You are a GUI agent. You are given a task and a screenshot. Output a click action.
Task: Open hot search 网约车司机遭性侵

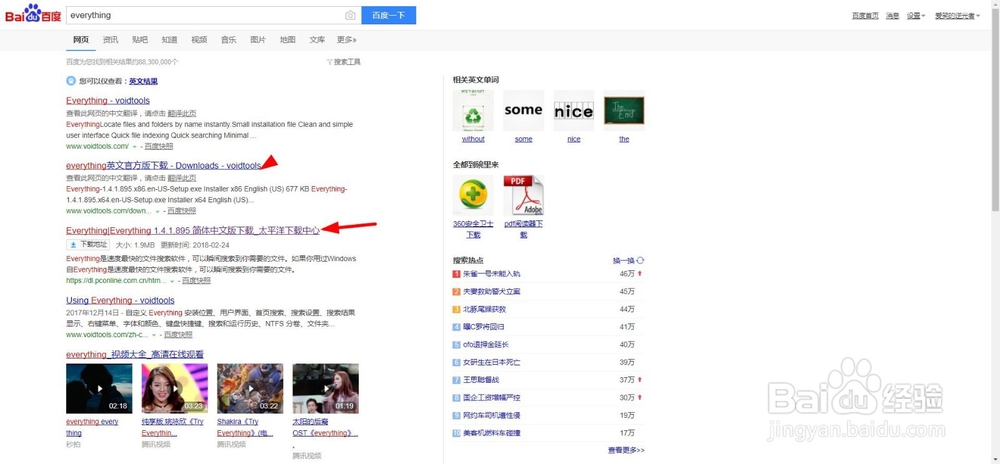tap(492, 416)
